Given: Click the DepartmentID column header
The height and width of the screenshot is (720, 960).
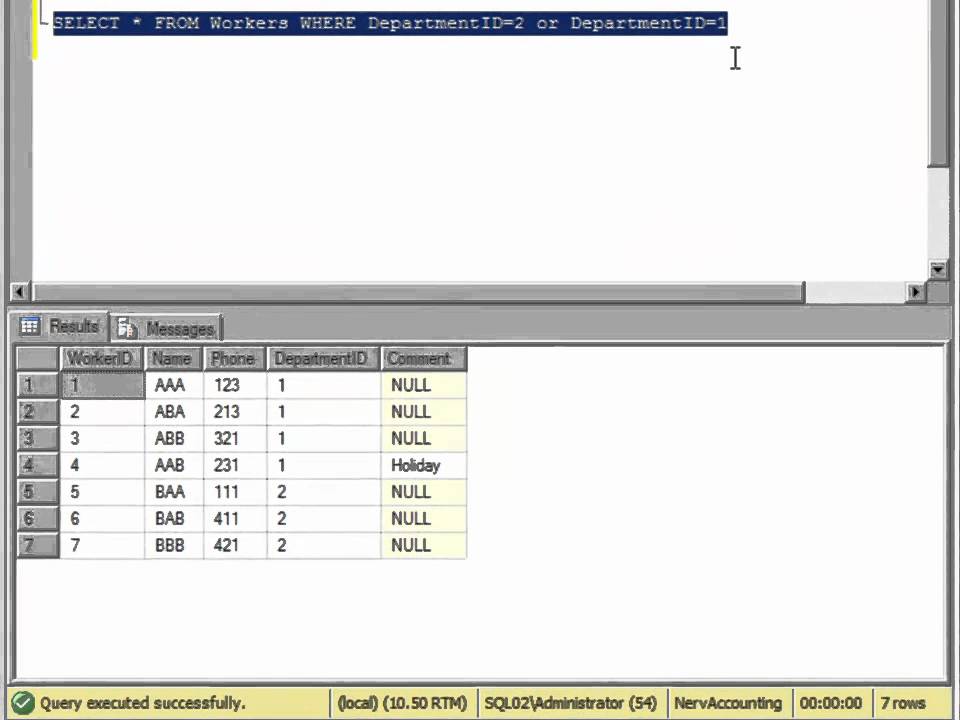Looking at the screenshot, I should (x=323, y=359).
